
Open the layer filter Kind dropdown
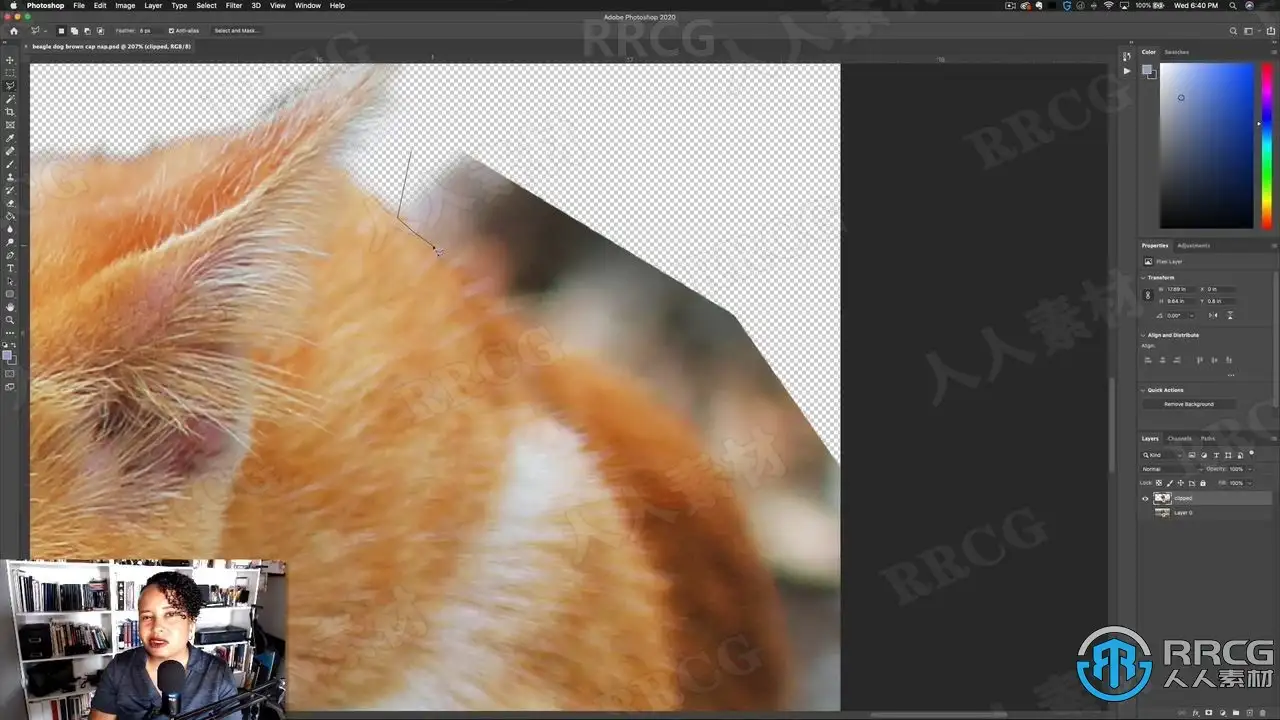click(1162, 455)
